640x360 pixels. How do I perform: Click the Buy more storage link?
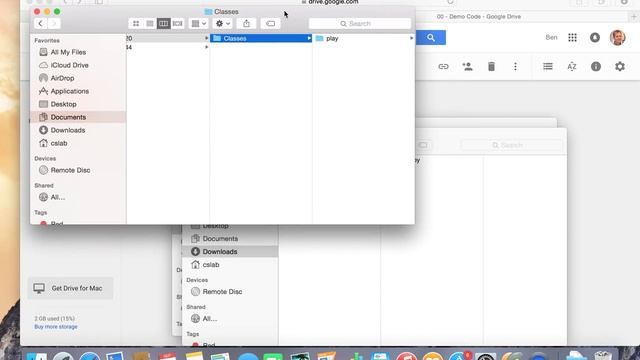click(x=56, y=327)
